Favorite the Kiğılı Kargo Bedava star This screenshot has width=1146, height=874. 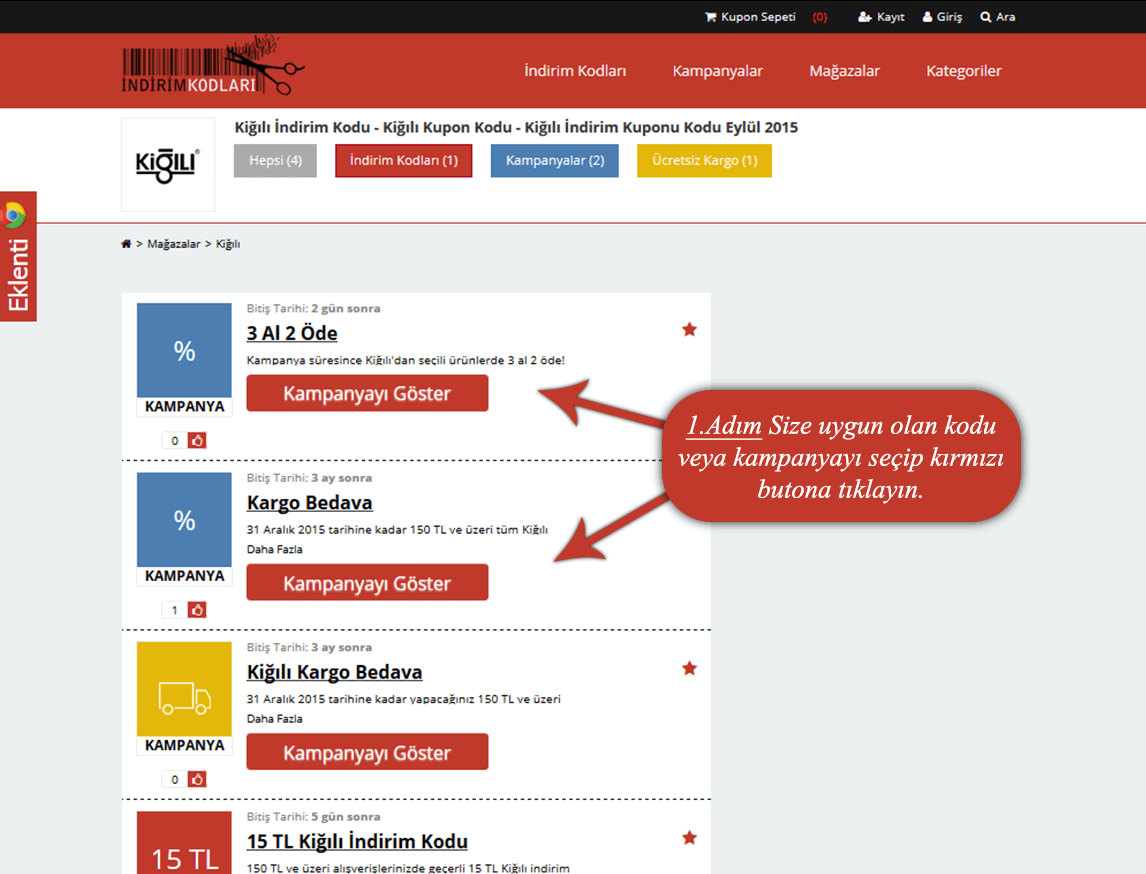[689, 669]
